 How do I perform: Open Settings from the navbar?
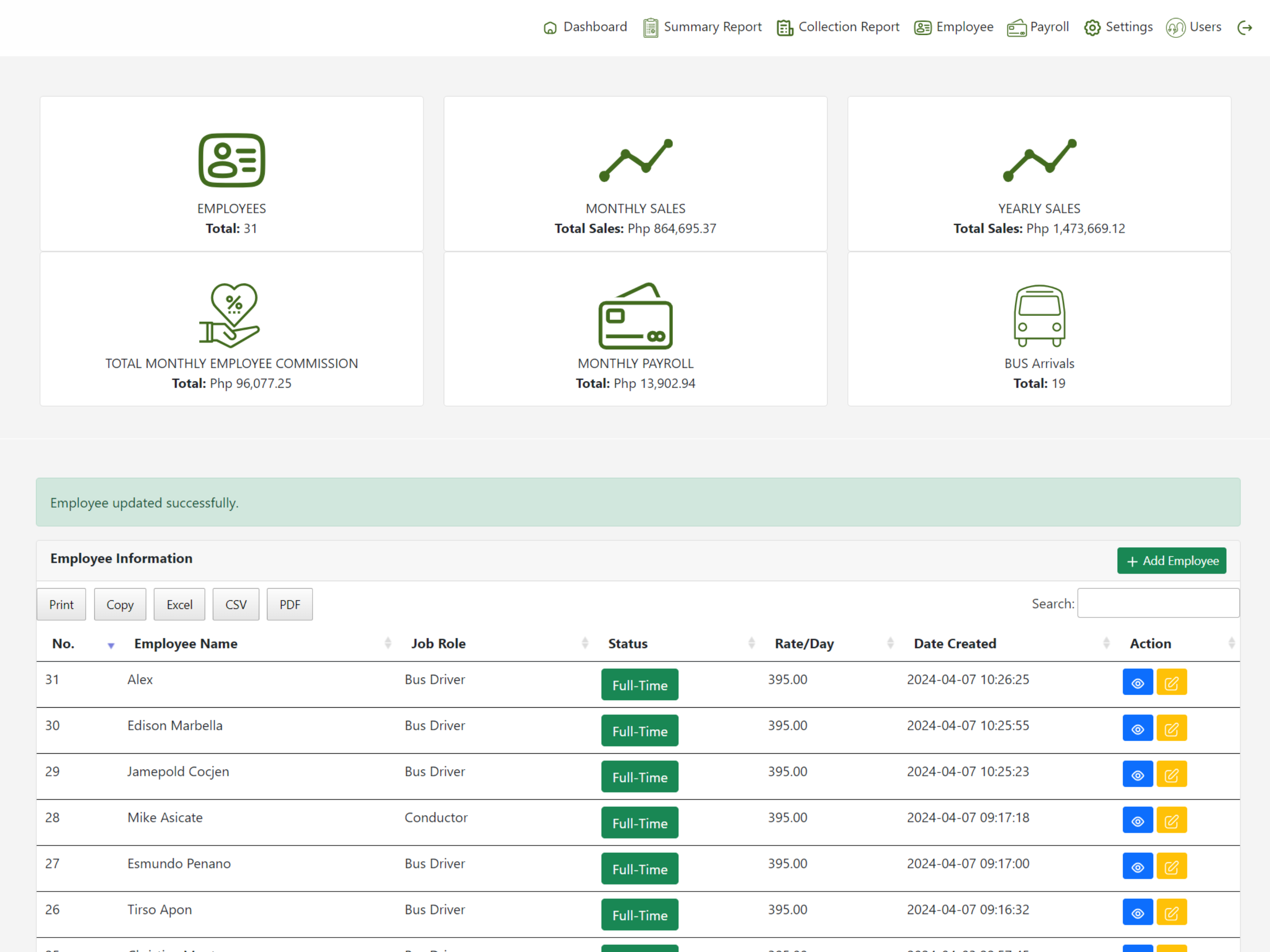(1118, 27)
